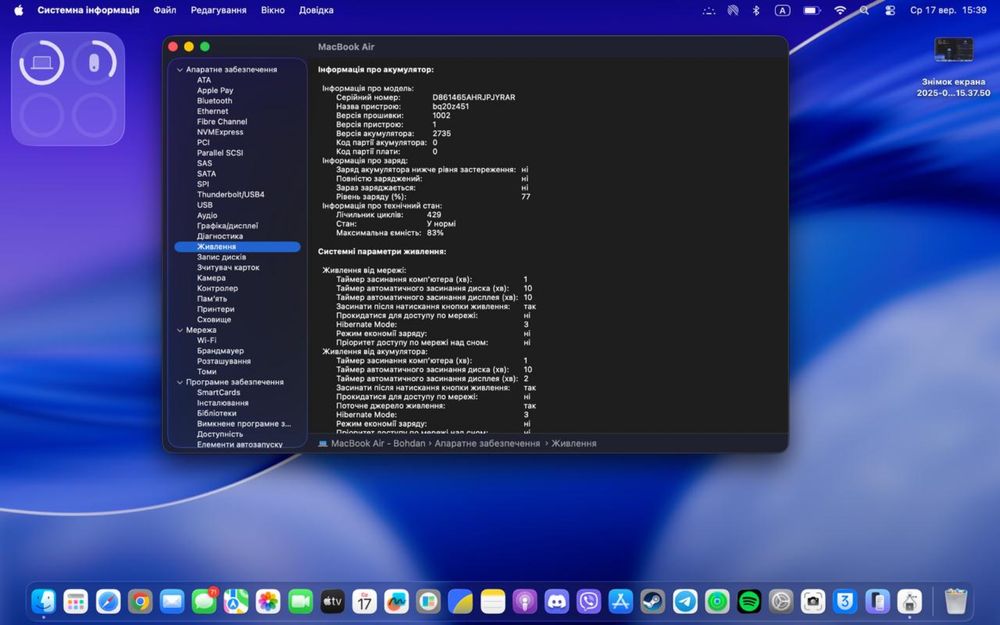Launch Steam from the Dock

[652, 601]
